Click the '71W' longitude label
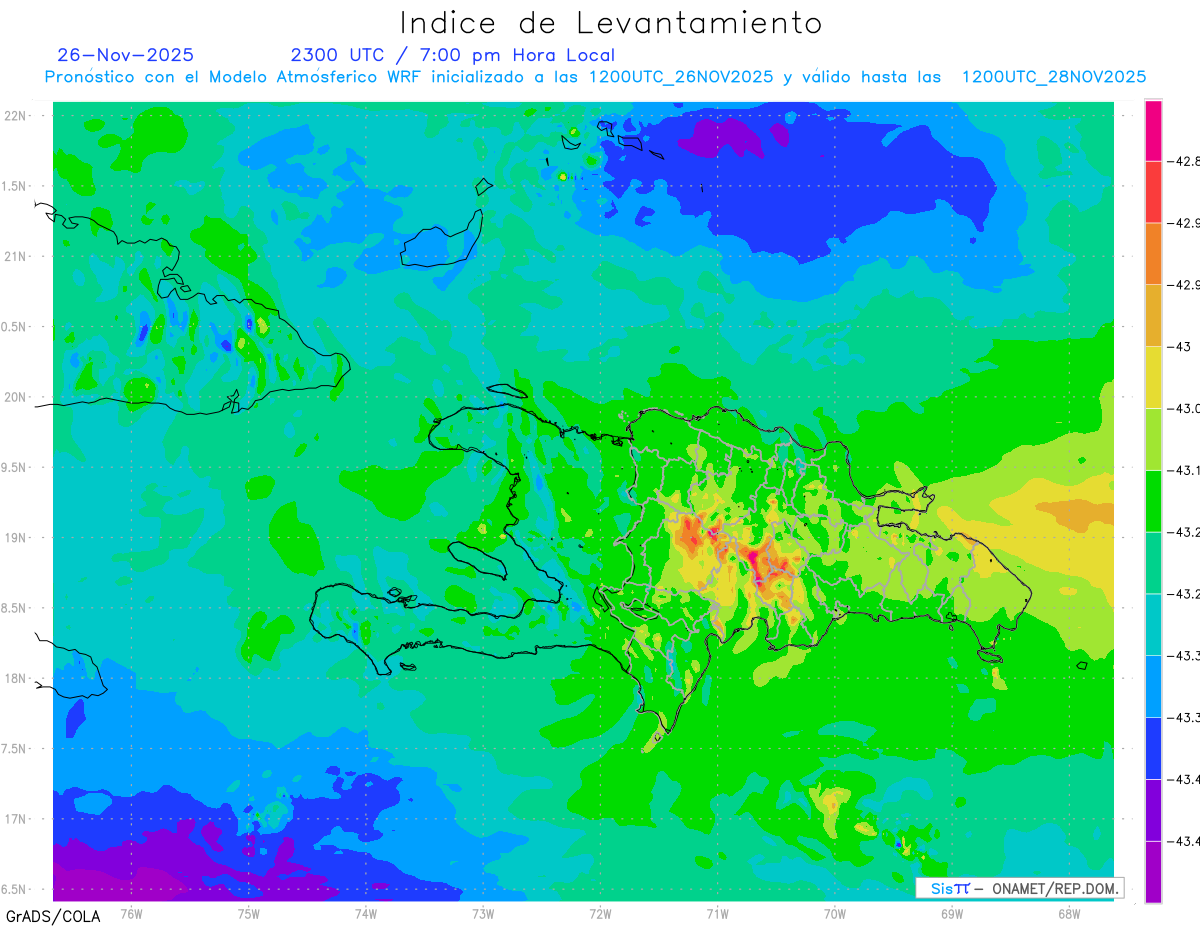1200x927 pixels. (x=717, y=914)
